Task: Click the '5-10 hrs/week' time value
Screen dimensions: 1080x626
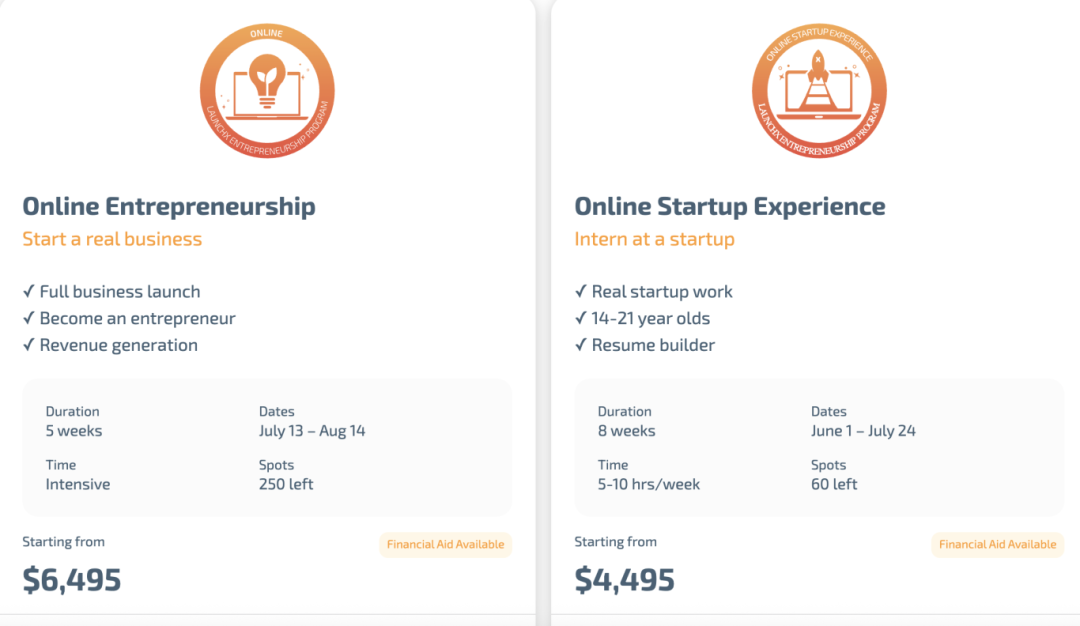Action: [x=649, y=484]
